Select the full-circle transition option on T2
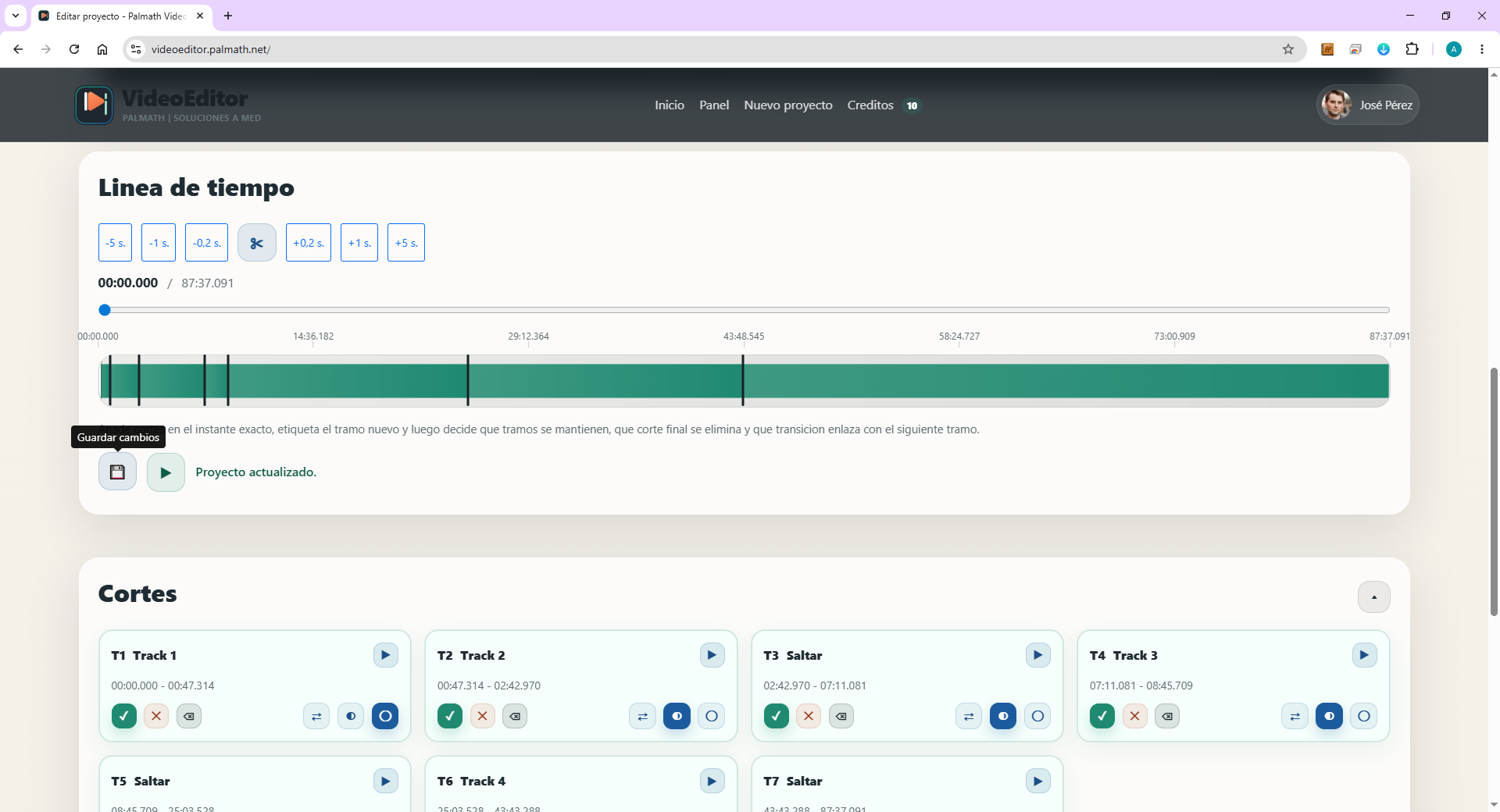Screen dimensions: 1500x812 (711, 716)
